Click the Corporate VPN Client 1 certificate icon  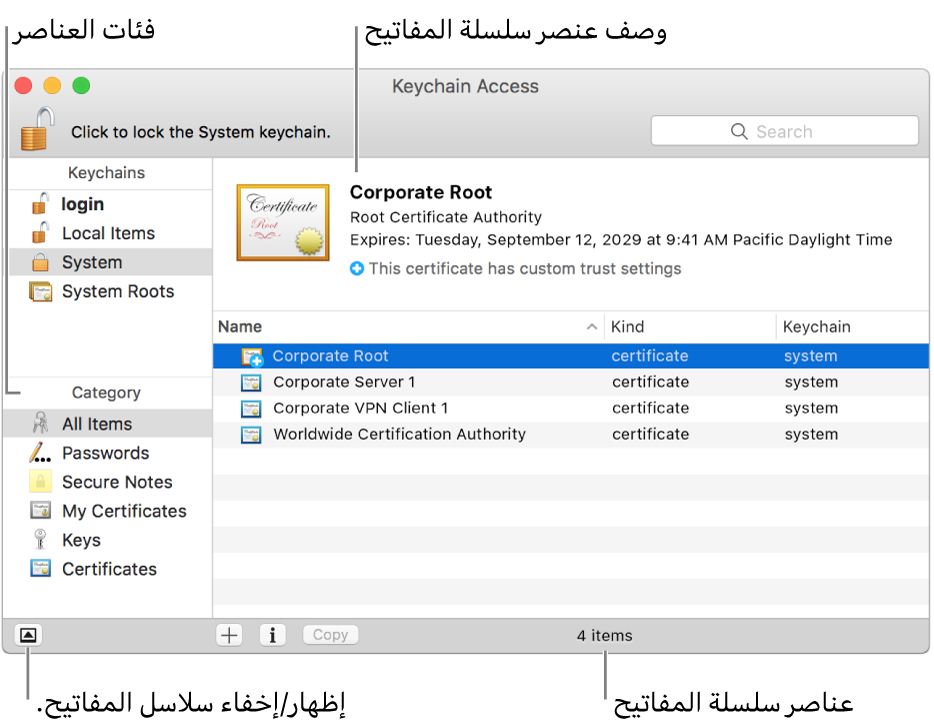click(251, 408)
